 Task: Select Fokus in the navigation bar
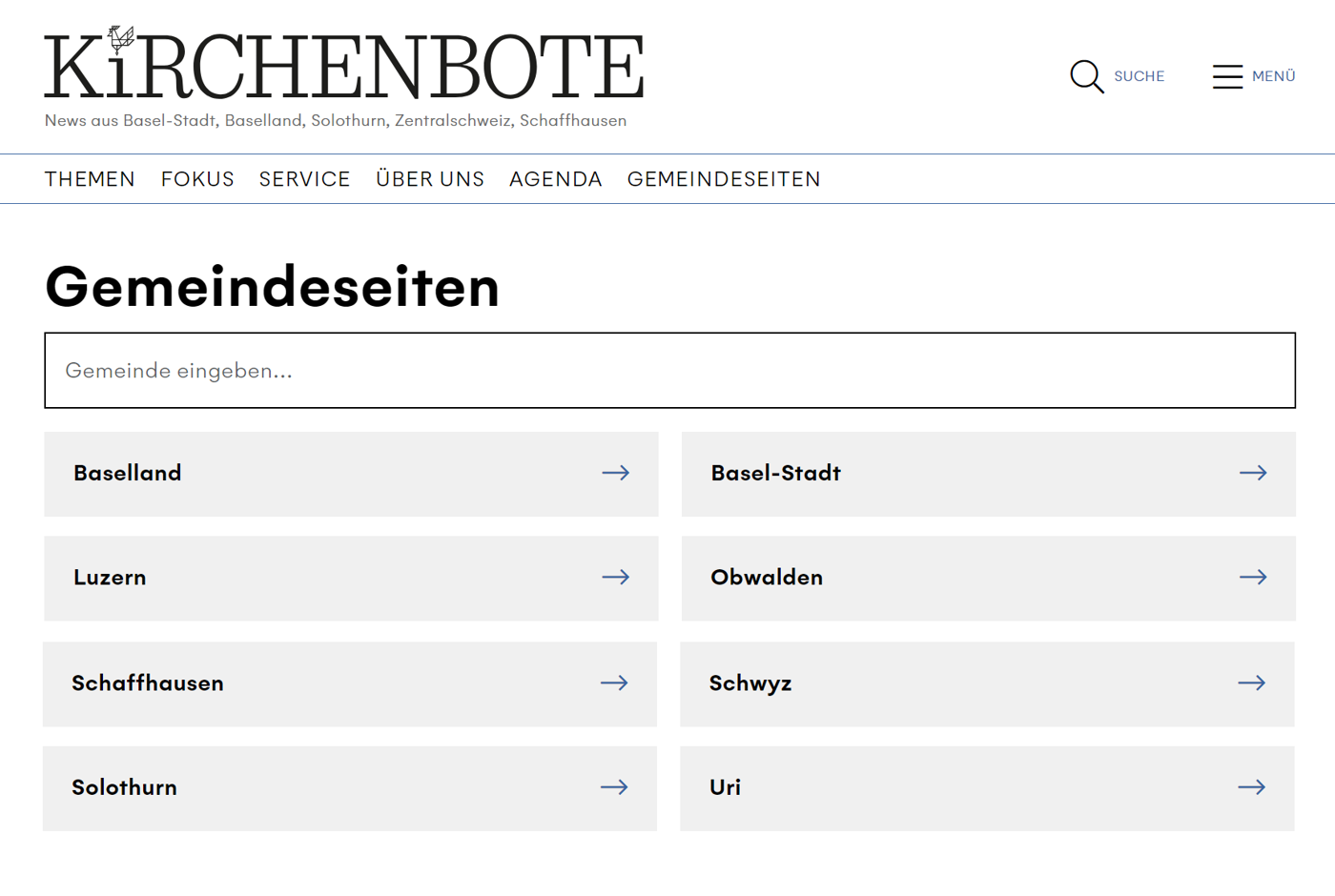[x=197, y=179]
